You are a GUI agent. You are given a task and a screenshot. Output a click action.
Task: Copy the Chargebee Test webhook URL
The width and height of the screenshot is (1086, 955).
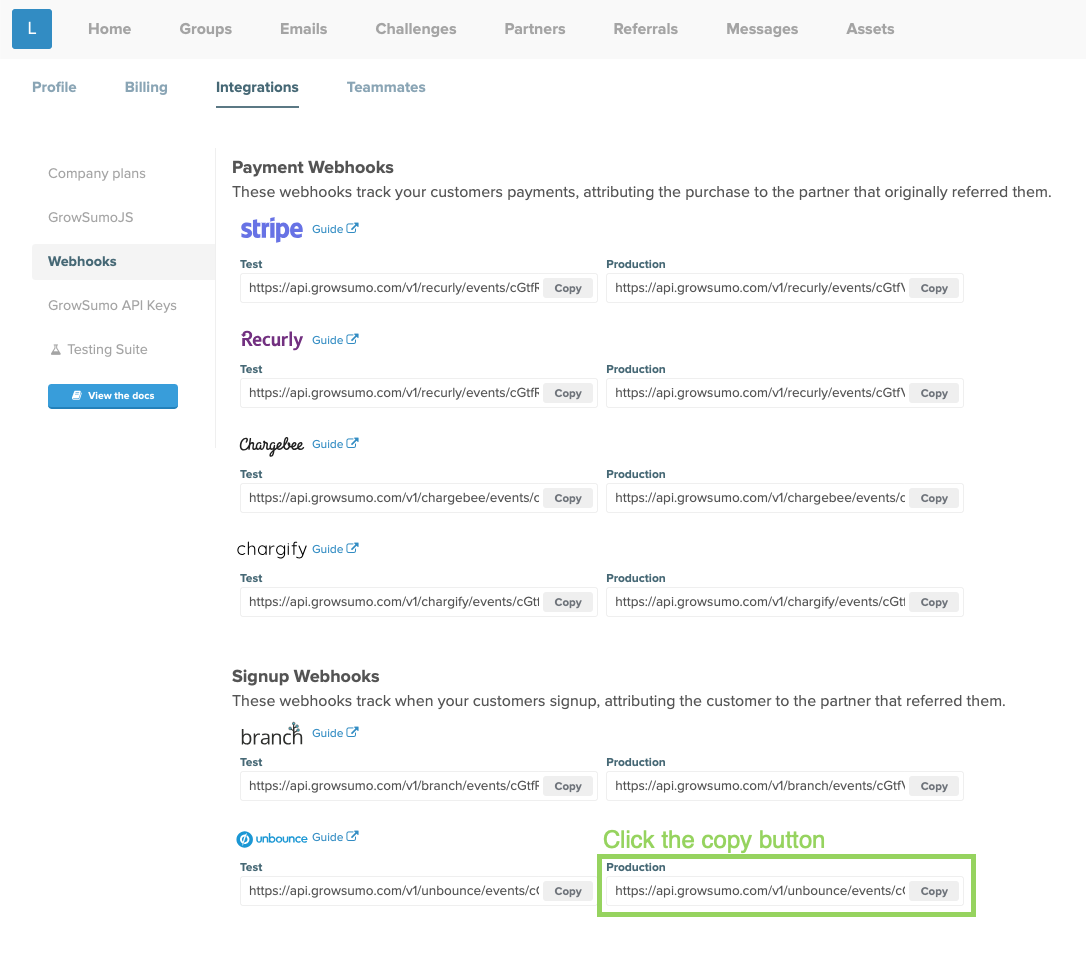568,498
